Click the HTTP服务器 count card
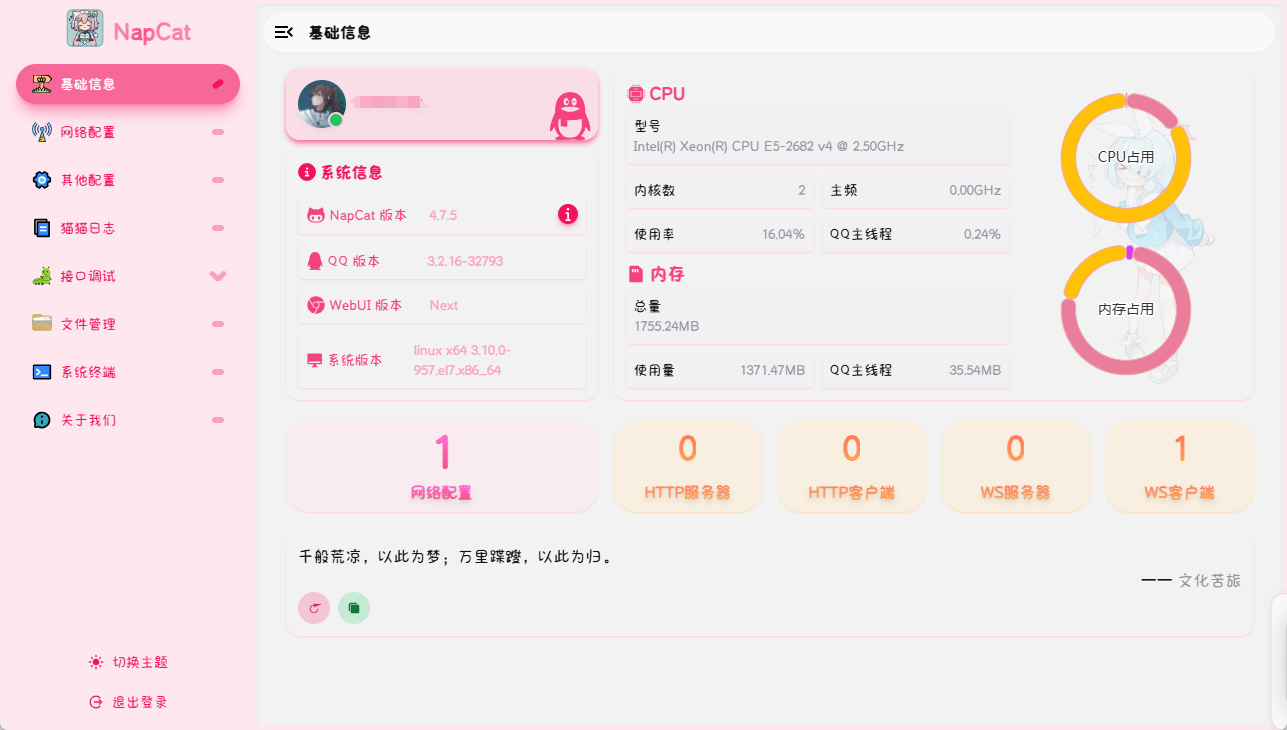1287x730 pixels. point(688,467)
